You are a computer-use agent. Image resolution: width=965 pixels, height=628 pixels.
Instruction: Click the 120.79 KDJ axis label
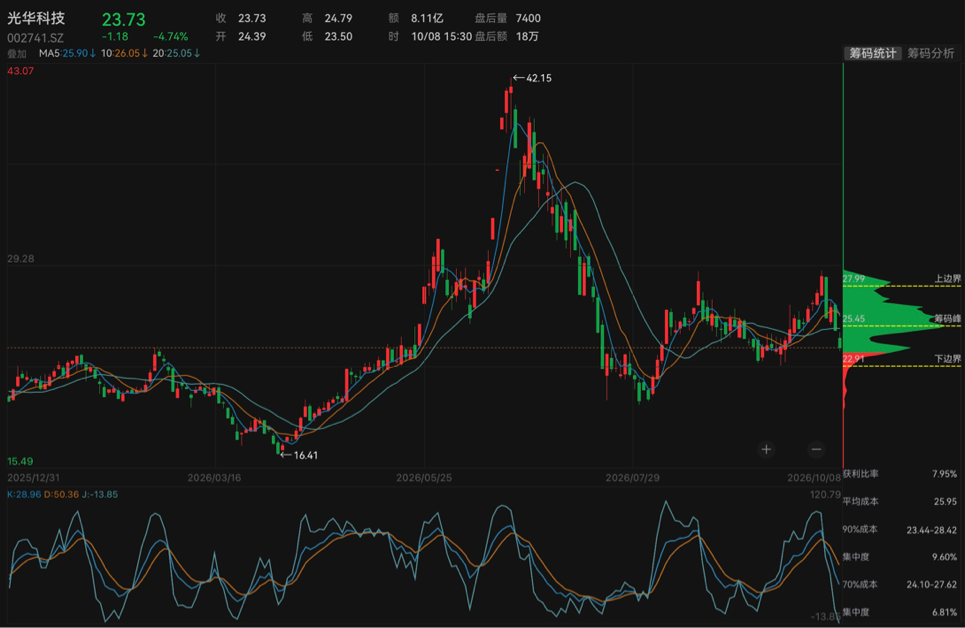[826, 494]
